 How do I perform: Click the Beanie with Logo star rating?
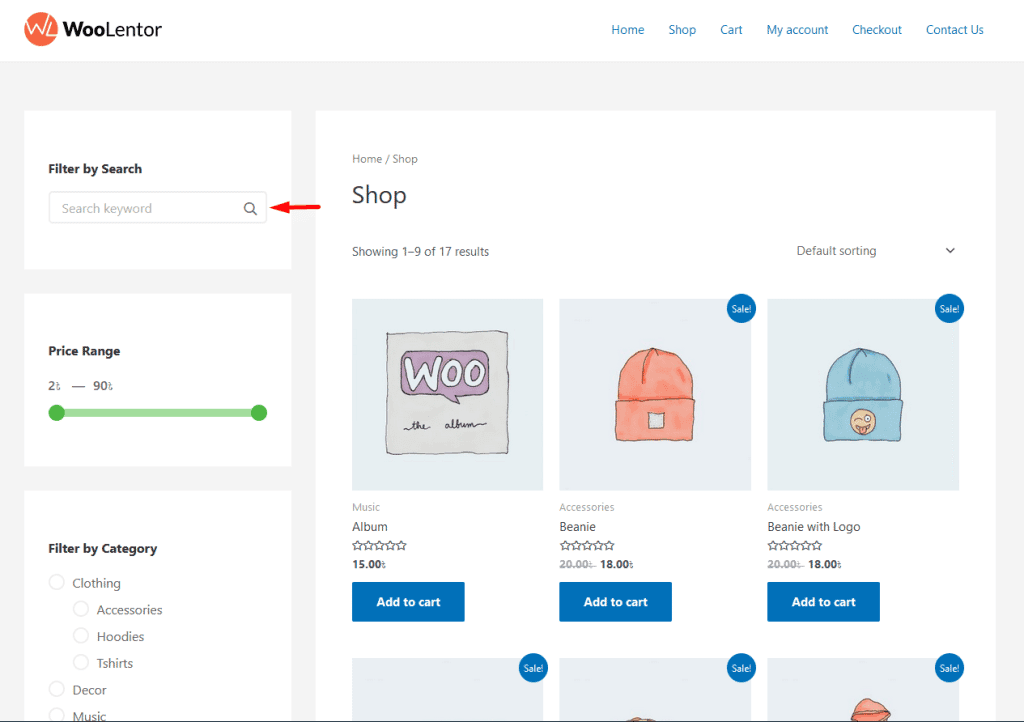pyautogui.click(x=794, y=546)
